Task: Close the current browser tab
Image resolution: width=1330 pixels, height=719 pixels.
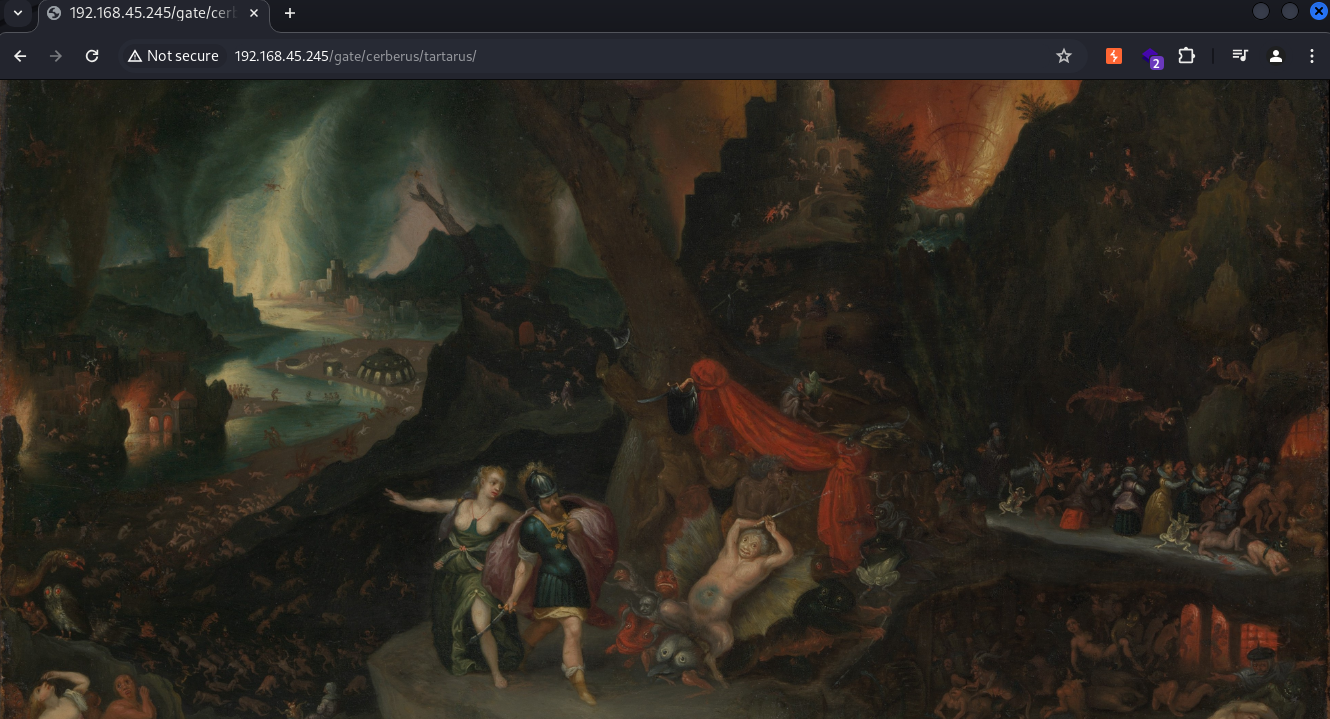Action: pyautogui.click(x=252, y=13)
